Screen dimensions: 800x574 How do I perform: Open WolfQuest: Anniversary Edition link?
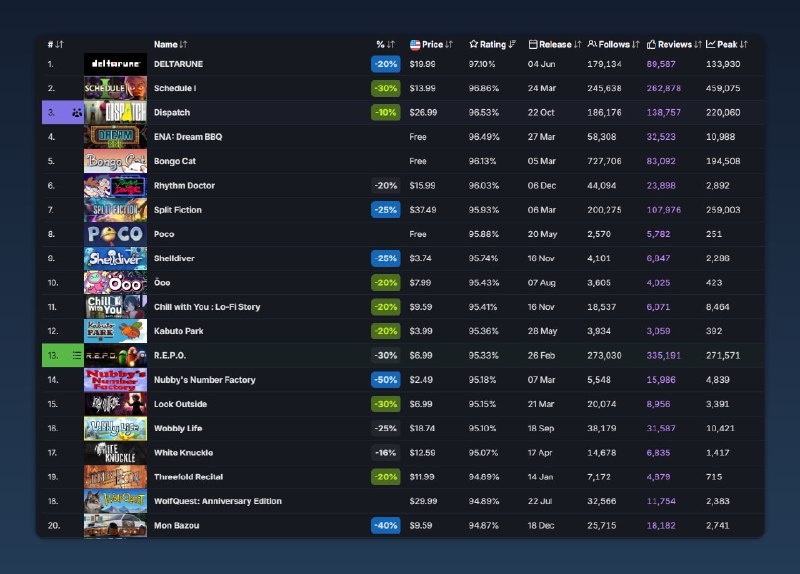218,501
